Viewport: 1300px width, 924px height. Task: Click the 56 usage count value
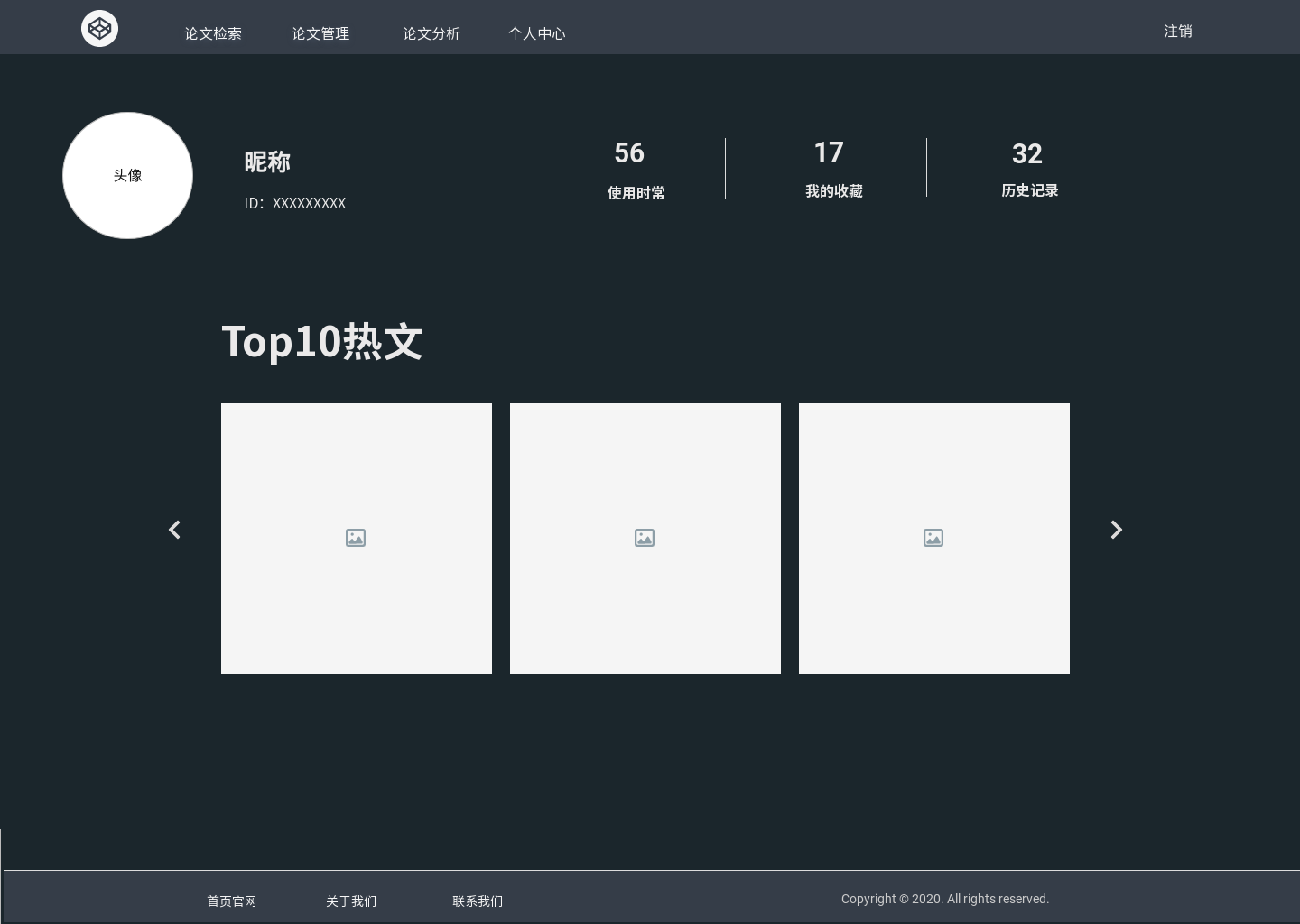[629, 152]
